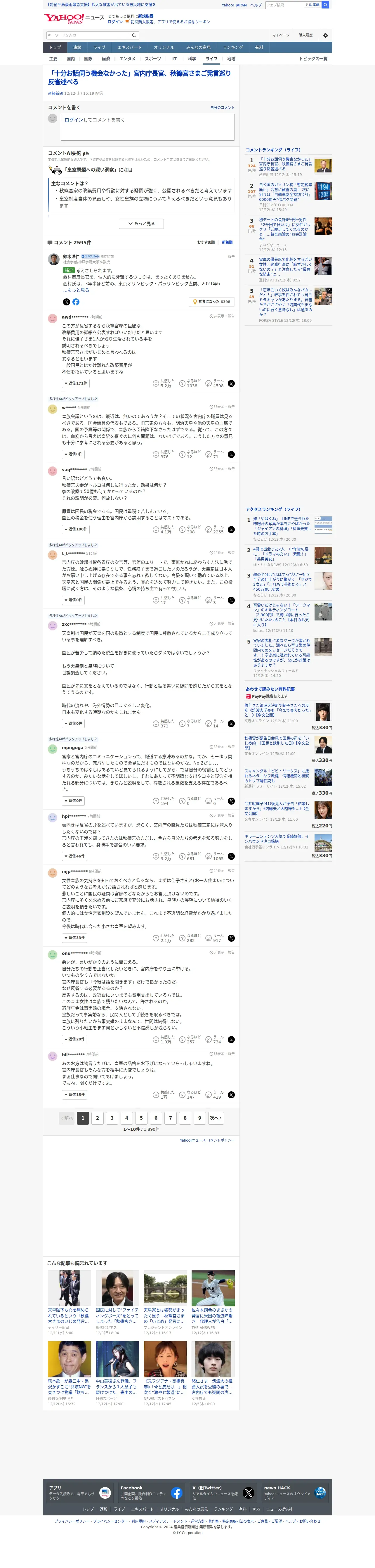The width and height of the screenshot is (375, 1568).
Task: Click うーん icon on bil comment
Action: pyautogui.click(x=209, y=1095)
